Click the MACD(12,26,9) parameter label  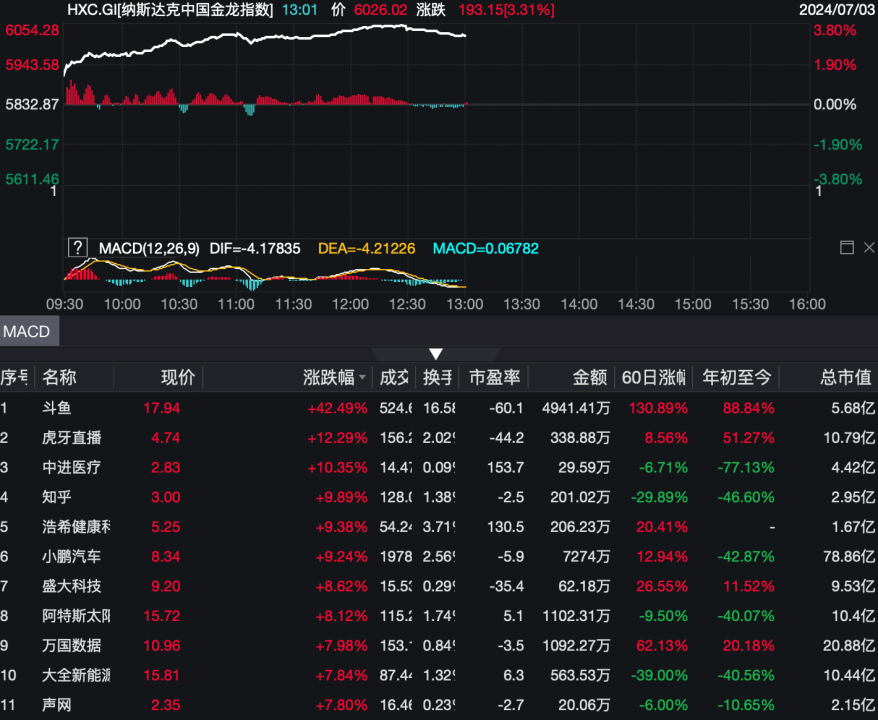[149, 248]
